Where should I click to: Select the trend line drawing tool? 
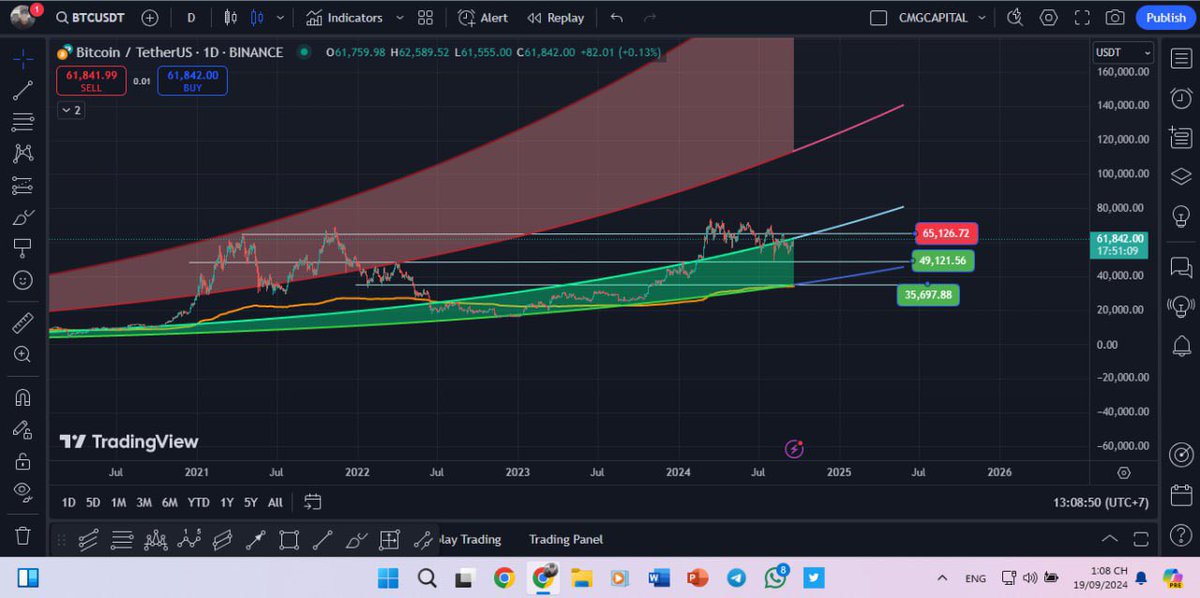pyautogui.click(x=23, y=90)
